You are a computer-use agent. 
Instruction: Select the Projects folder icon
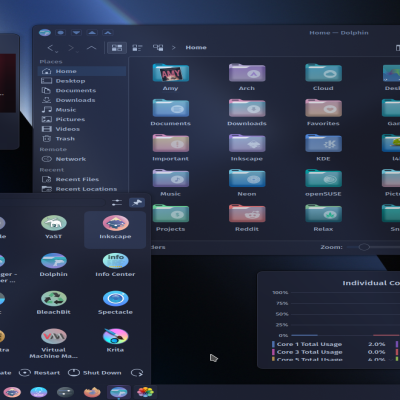(171, 214)
